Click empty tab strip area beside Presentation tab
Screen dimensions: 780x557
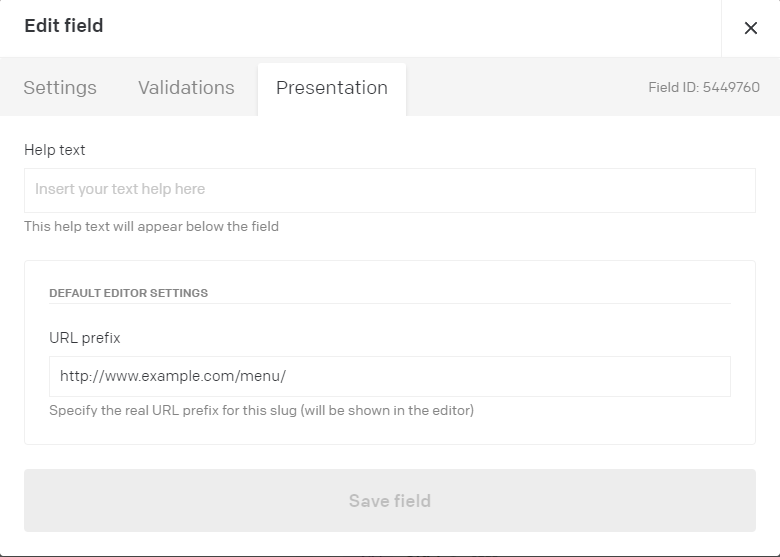(522, 88)
